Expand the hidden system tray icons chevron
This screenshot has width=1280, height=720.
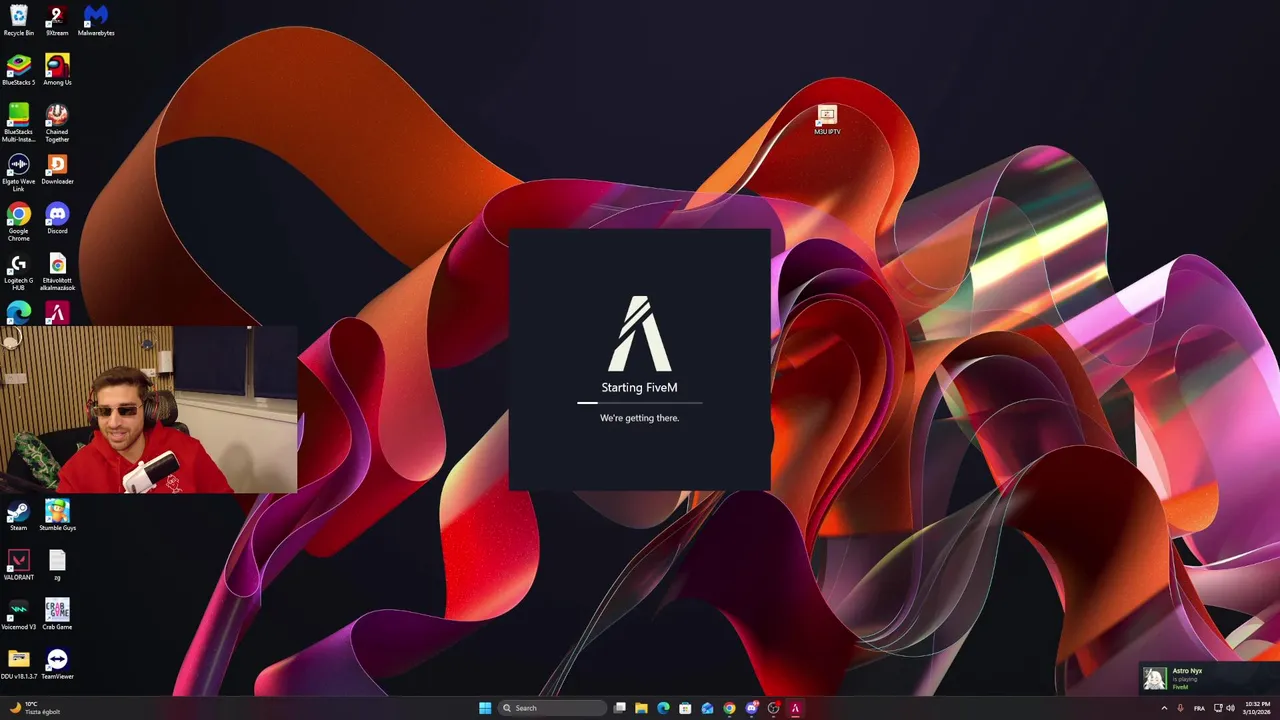(1164, 708)
